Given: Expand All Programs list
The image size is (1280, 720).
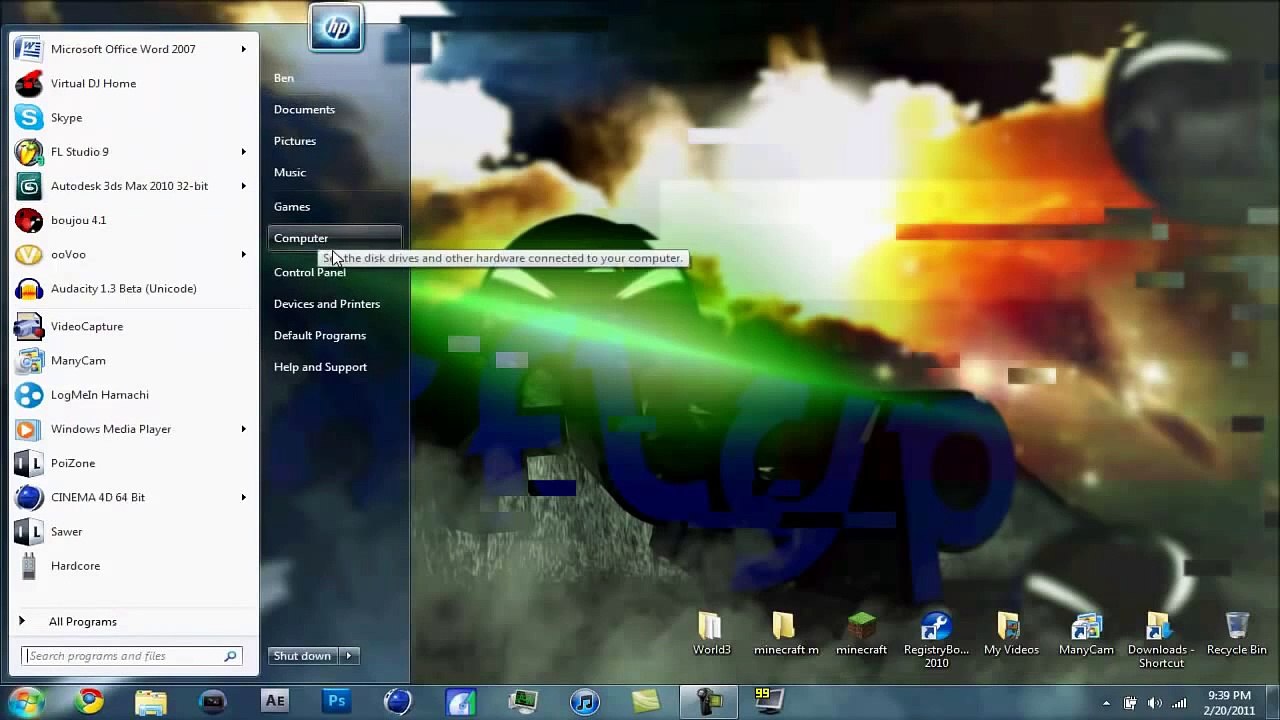Looking at the screenshot, I should tap(82, 622).
